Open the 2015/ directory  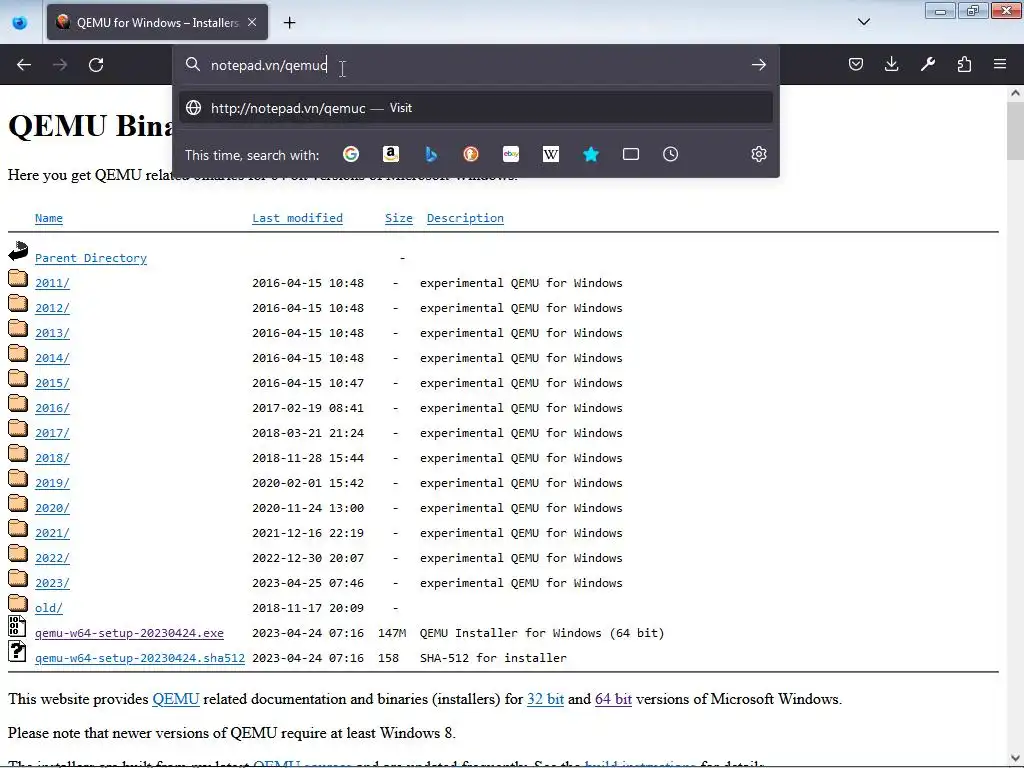tap(52, 383)
